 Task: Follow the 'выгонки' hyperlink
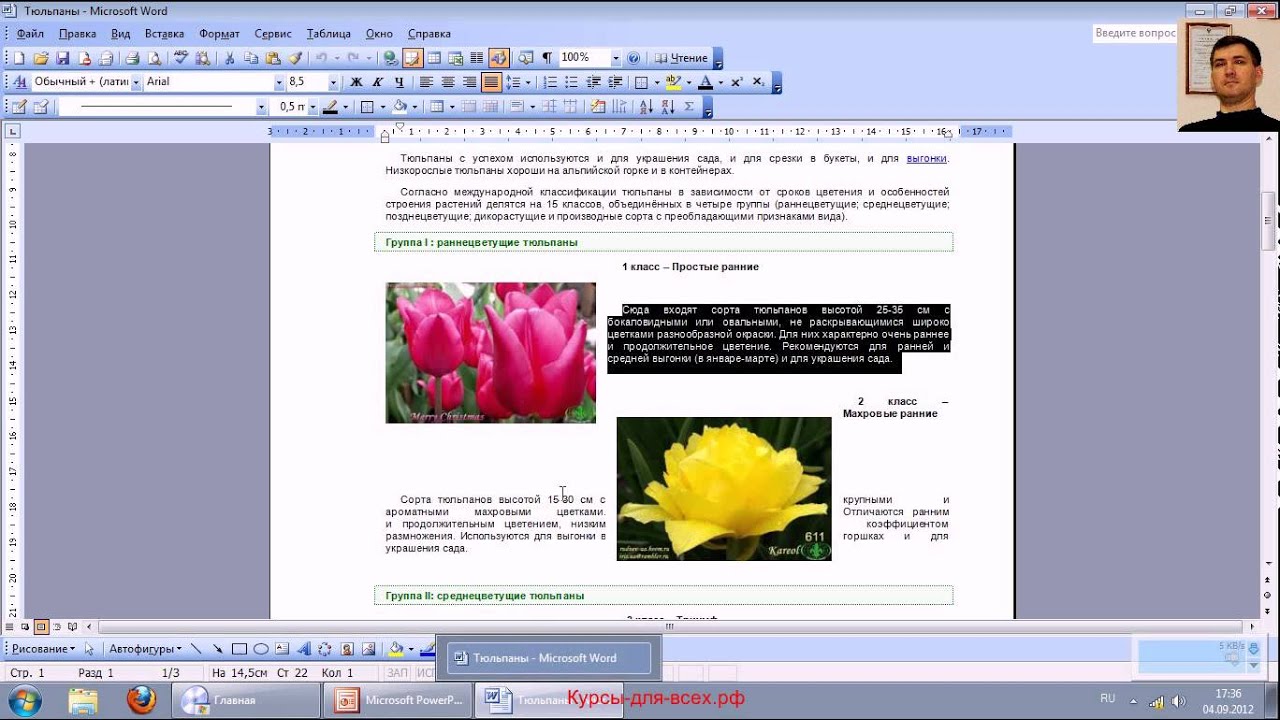coord(926,158)
